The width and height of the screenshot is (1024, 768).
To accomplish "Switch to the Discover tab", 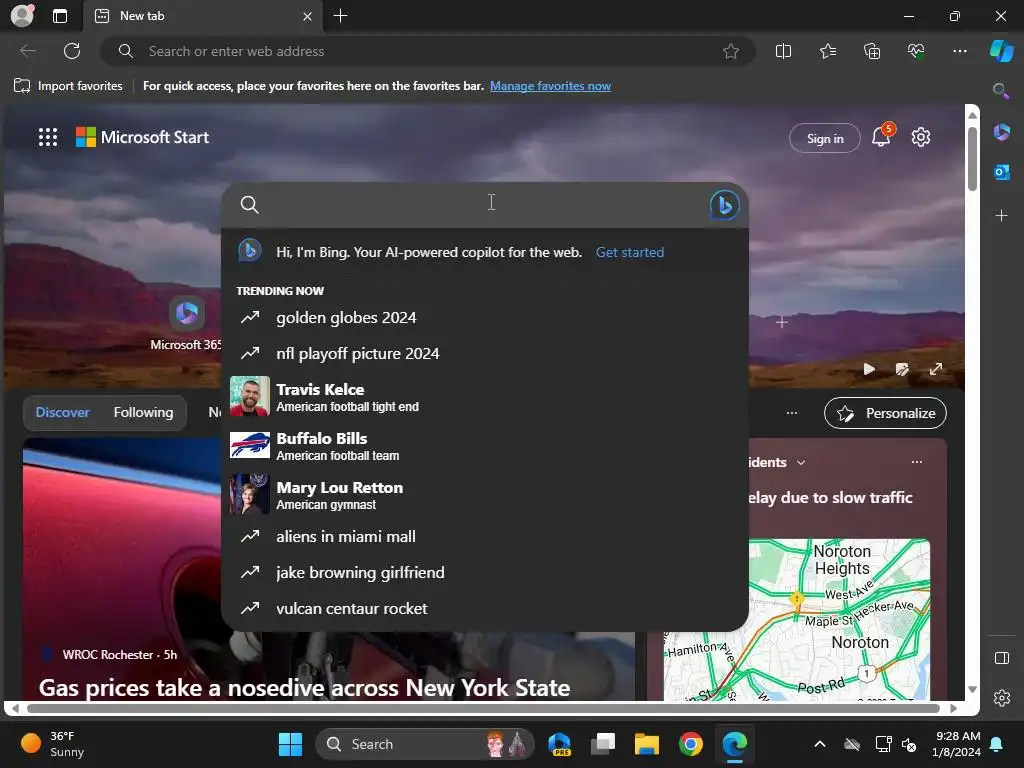I will 63,412.
